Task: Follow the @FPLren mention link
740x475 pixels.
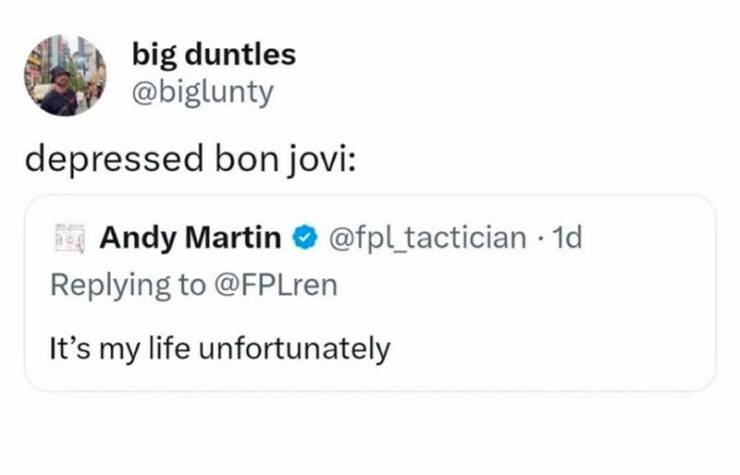Action: [274, 285]
